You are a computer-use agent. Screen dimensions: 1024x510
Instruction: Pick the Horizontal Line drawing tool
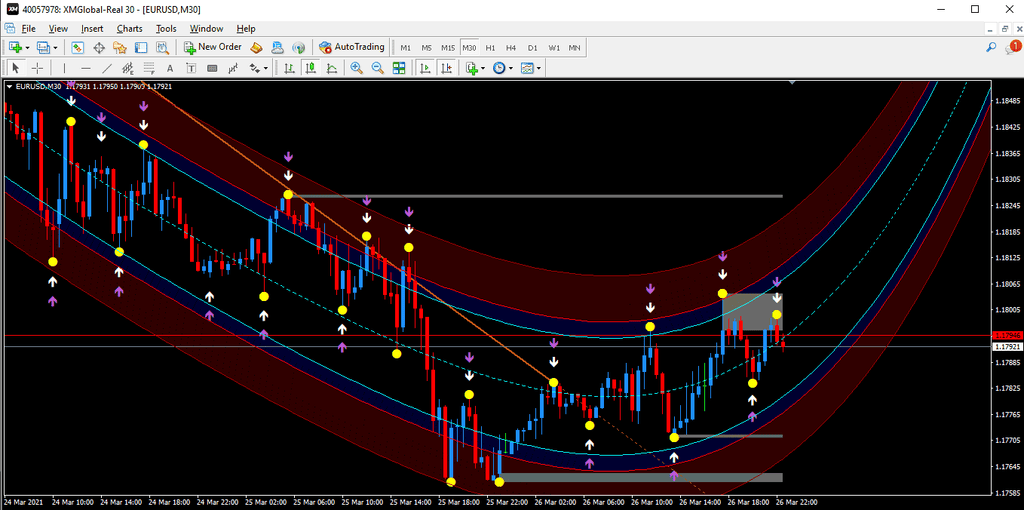(86, 68)
